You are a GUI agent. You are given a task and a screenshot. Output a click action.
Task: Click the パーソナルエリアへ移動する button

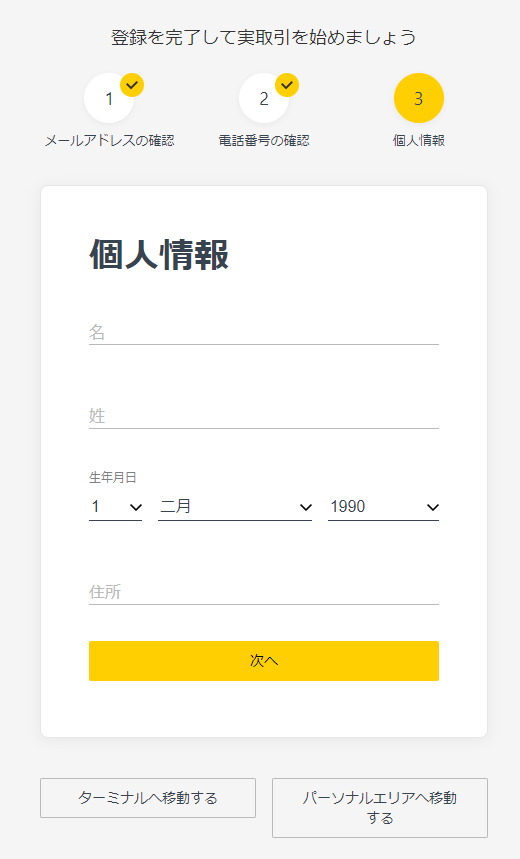pyautogui.click(x=380, y=808)
